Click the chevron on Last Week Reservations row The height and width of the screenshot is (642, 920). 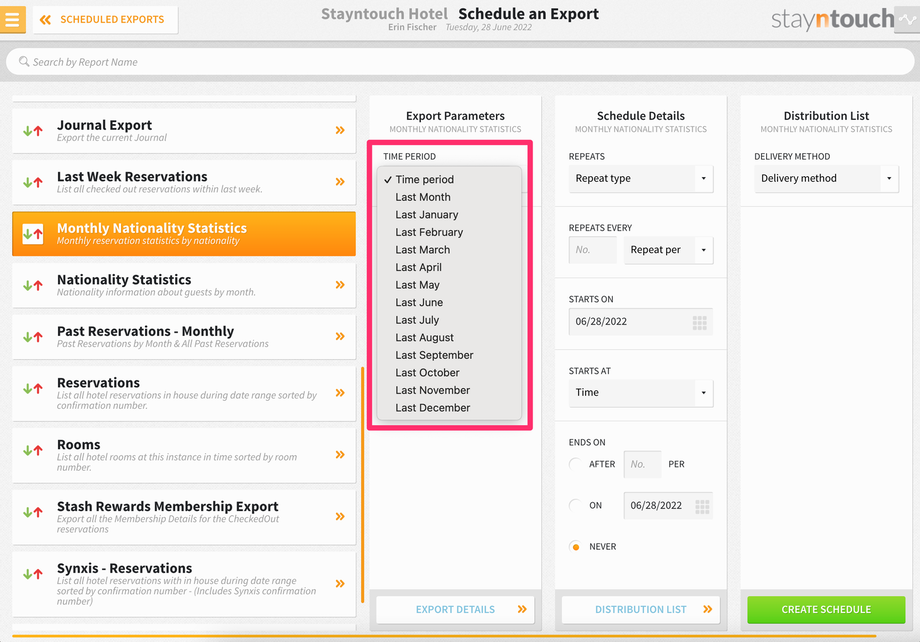340,182
